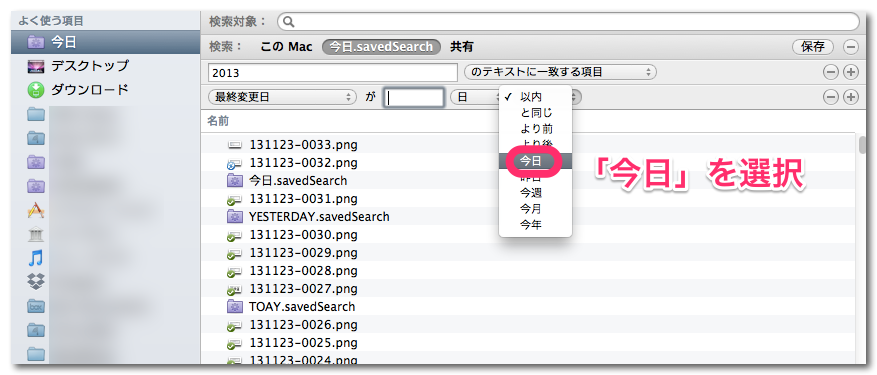Click the smart folder icon of YESTERDAY.savedSearch
This screenshot has height=375, width=877.
tap(235, 216)
